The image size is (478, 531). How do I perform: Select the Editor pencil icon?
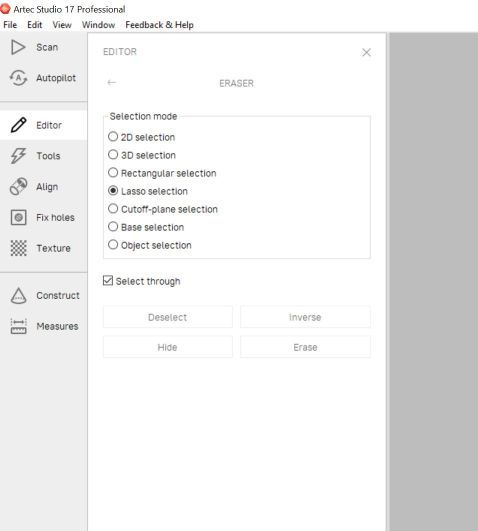pos(18,125)
